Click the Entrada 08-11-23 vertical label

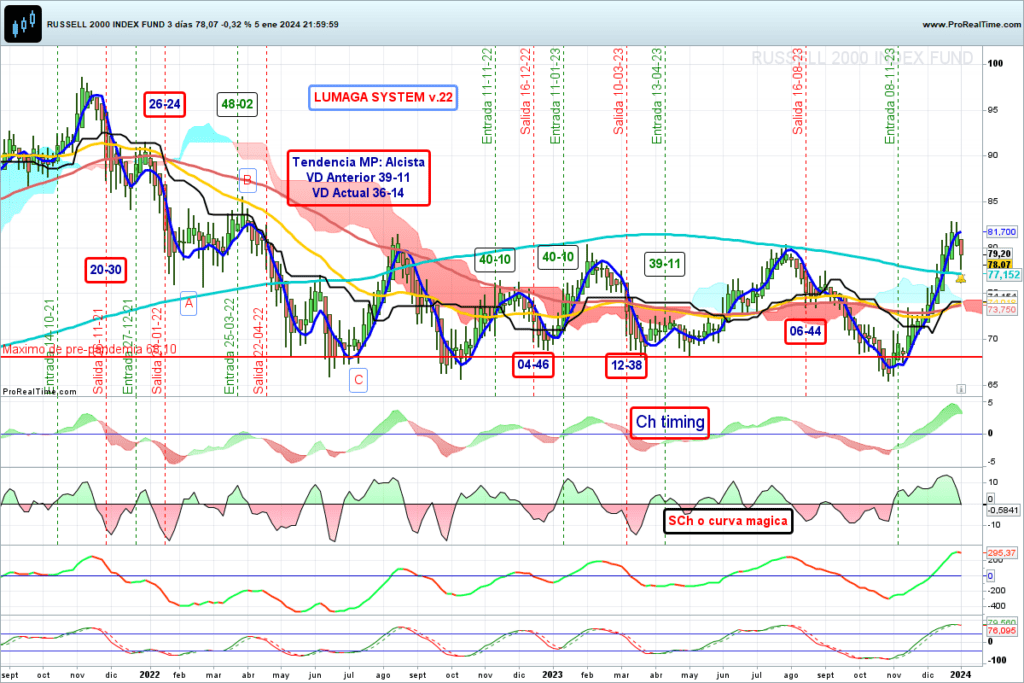coord(890,96)
